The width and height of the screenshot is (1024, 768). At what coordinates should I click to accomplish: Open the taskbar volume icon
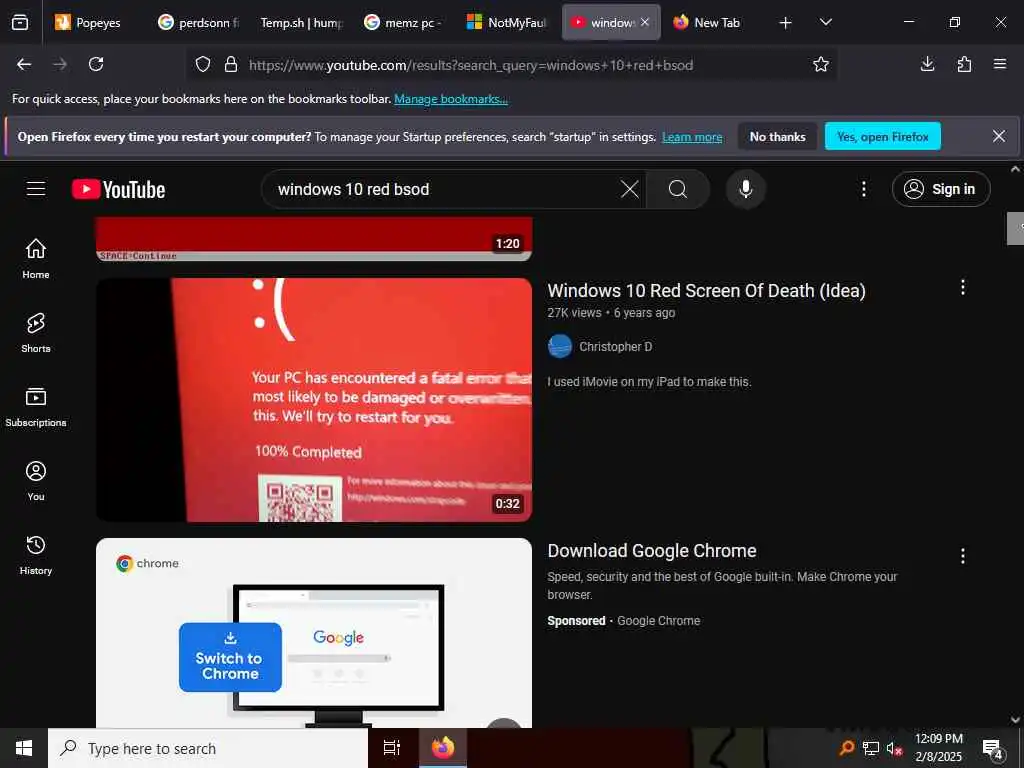click(x=893, y=748)
